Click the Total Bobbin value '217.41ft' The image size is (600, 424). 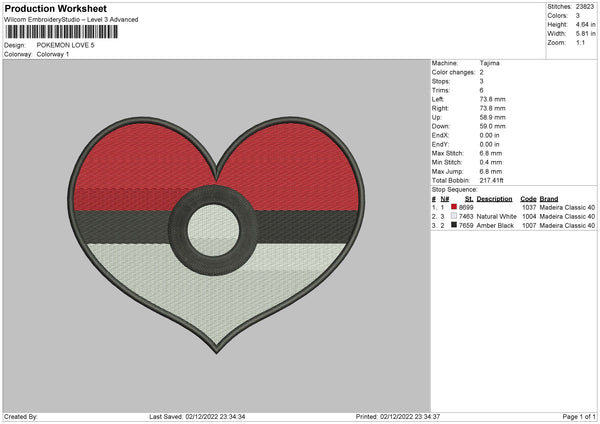click(x=491, y=181)
